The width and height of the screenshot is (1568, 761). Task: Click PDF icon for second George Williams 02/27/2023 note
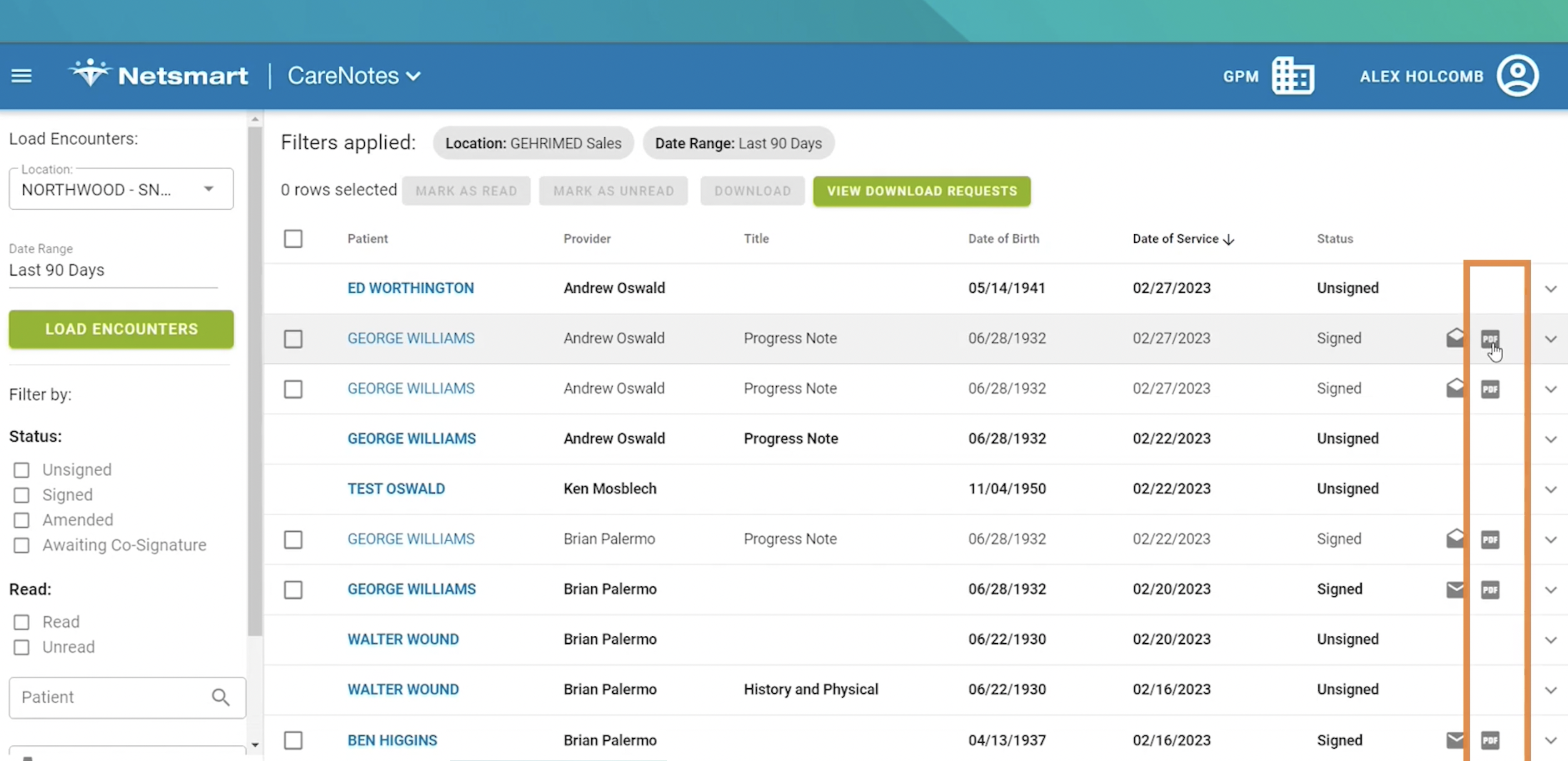(x=1490, y=389)
